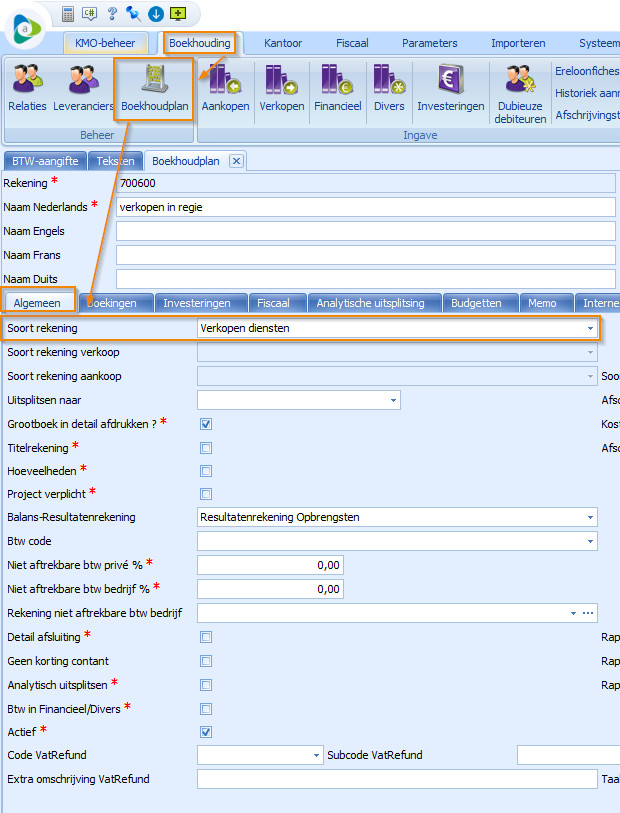Screen dimensions: 620x813
Task: Expand the Btw code dropdown
Action: pyautogui.click(x=590, y=542)
